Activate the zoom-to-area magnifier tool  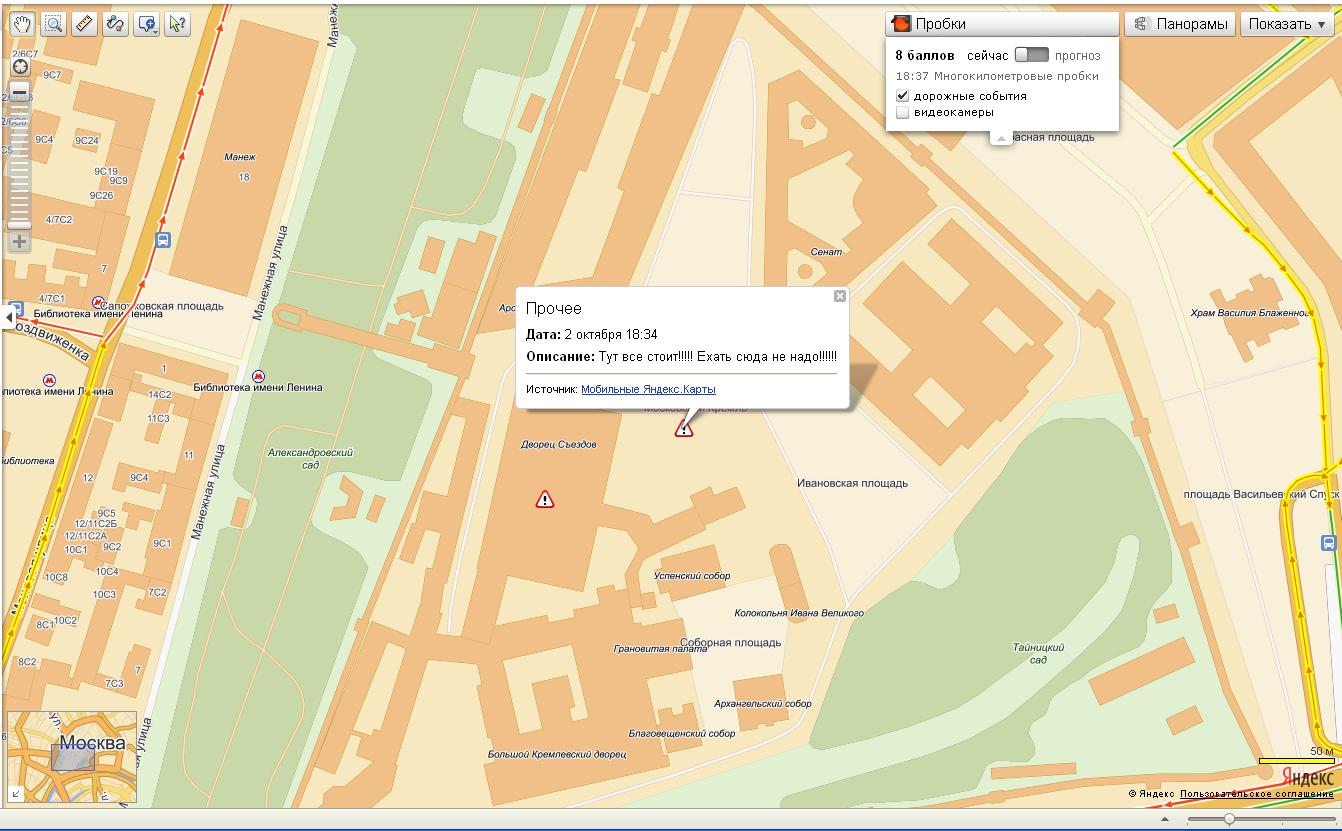pos(53,24)
